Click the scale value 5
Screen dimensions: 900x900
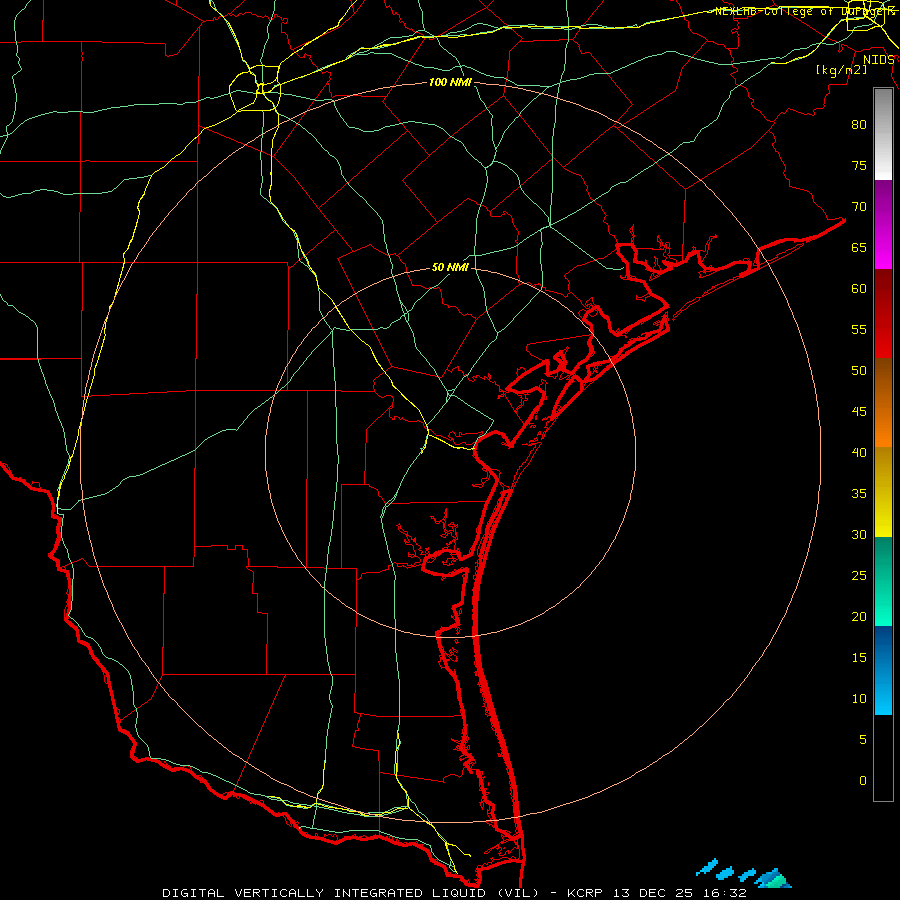click(863, 740)
